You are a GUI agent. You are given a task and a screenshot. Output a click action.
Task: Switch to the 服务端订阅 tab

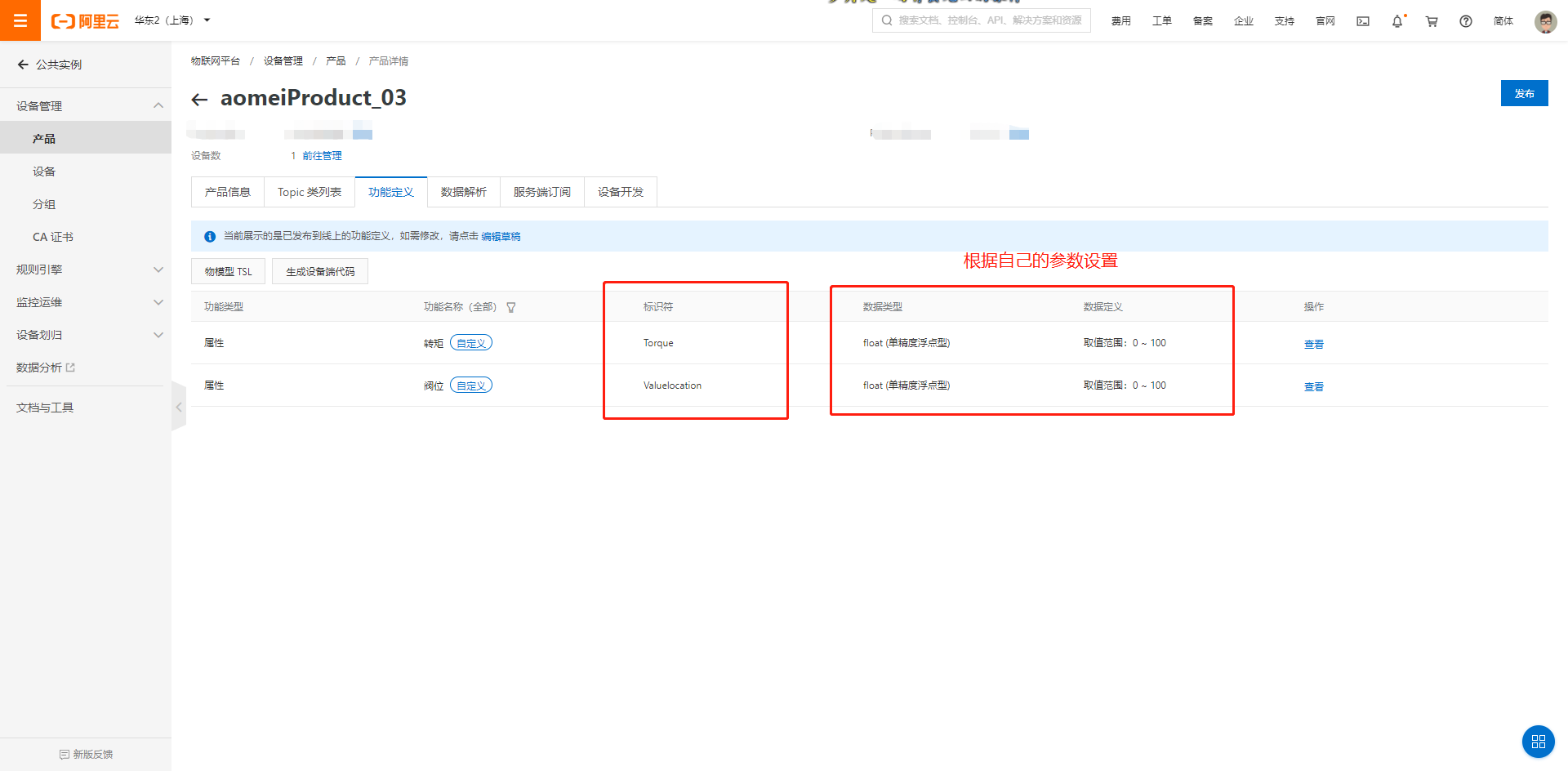coord(541,191)
